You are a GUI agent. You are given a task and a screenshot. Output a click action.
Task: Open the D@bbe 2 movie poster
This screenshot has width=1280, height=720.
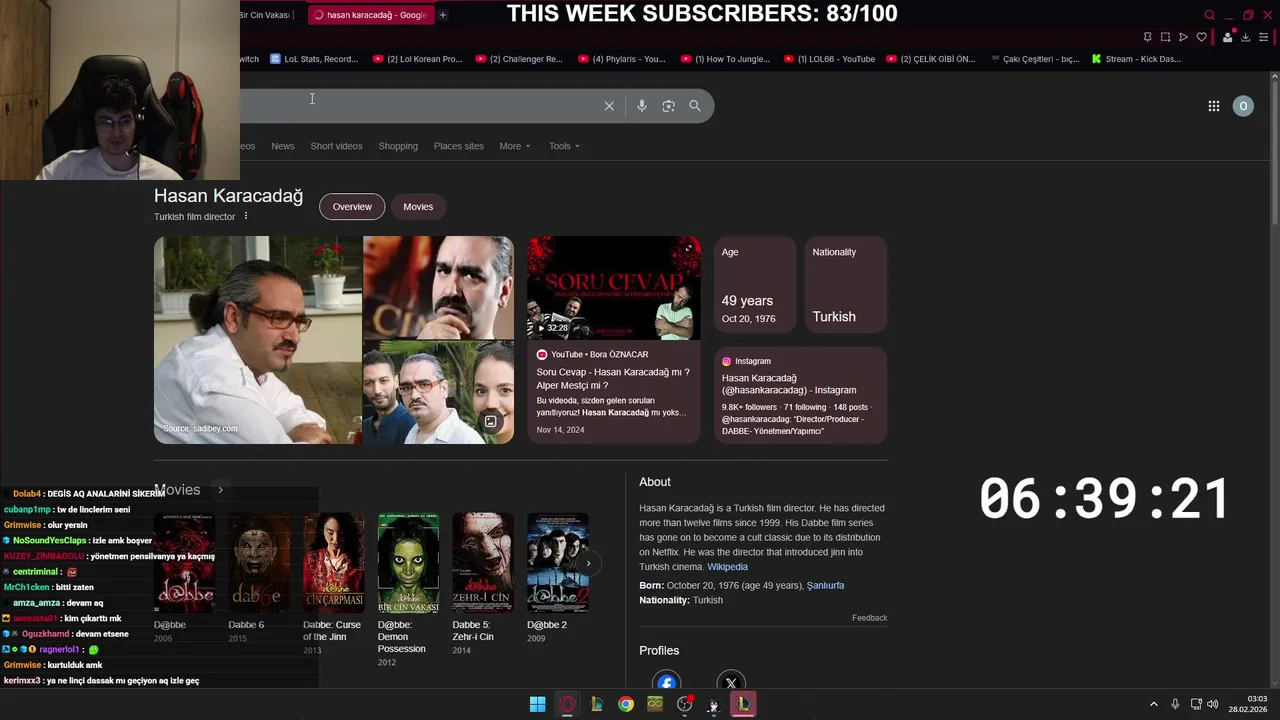point(558,563)
